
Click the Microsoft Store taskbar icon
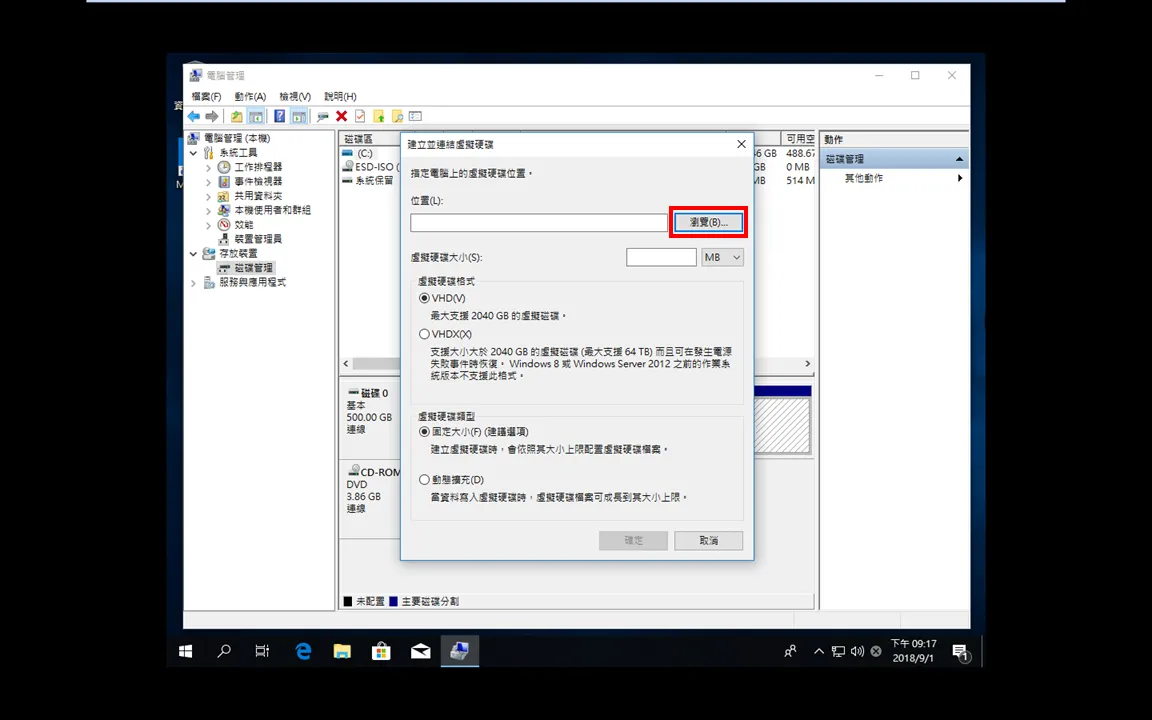[x=381, y=651]
